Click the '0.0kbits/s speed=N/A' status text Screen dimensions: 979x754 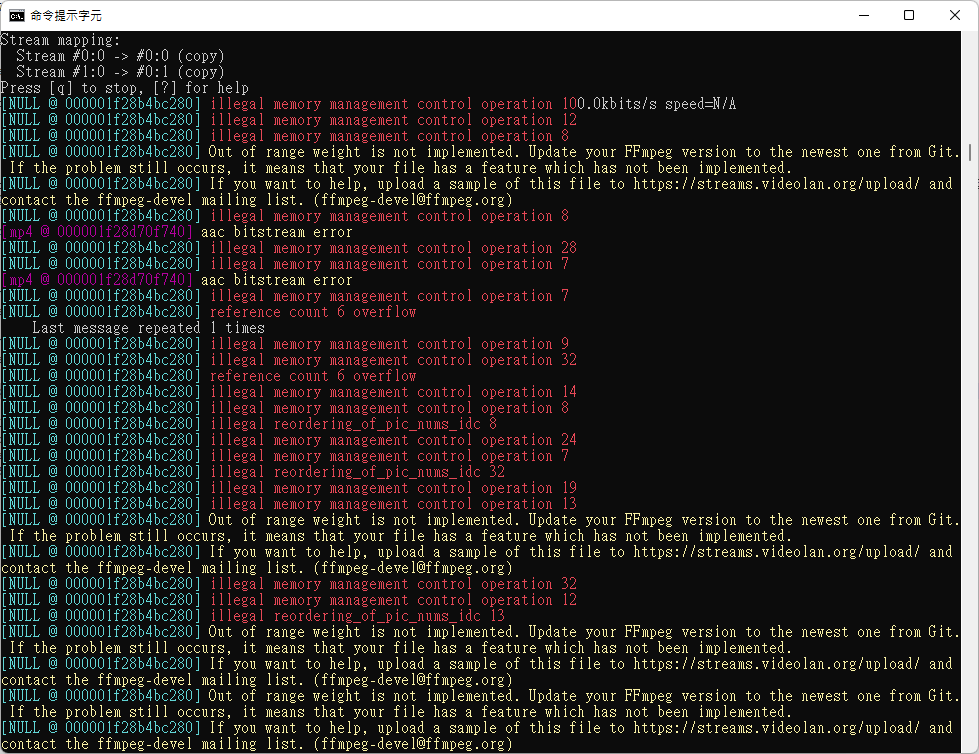[x=656, y=104]
